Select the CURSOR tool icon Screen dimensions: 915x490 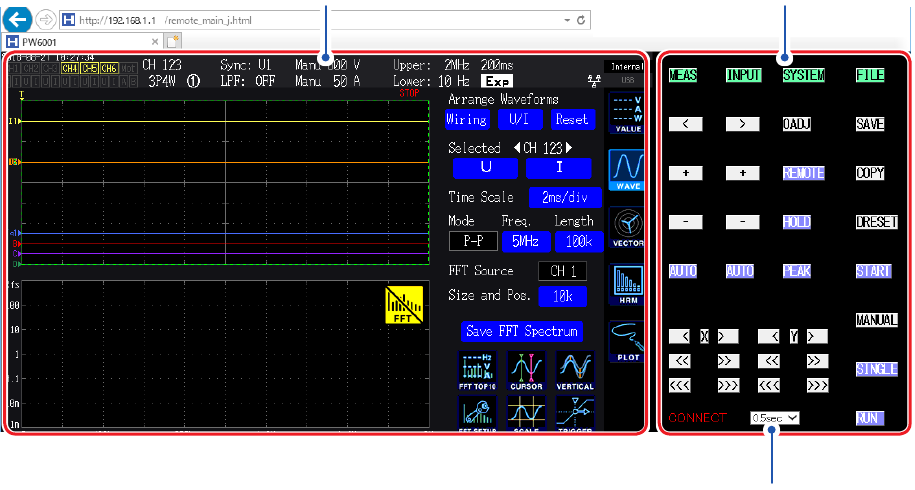tap(526, 371)
